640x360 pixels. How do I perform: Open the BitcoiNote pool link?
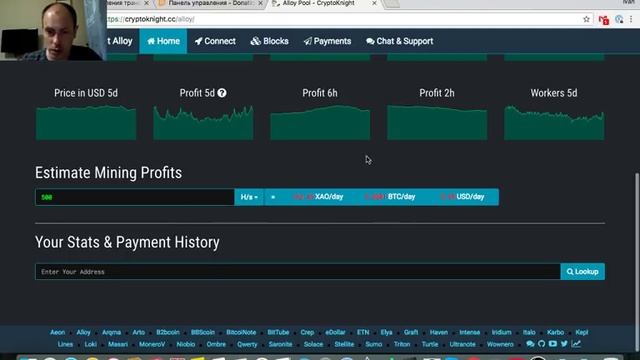[x=241, y=332]
